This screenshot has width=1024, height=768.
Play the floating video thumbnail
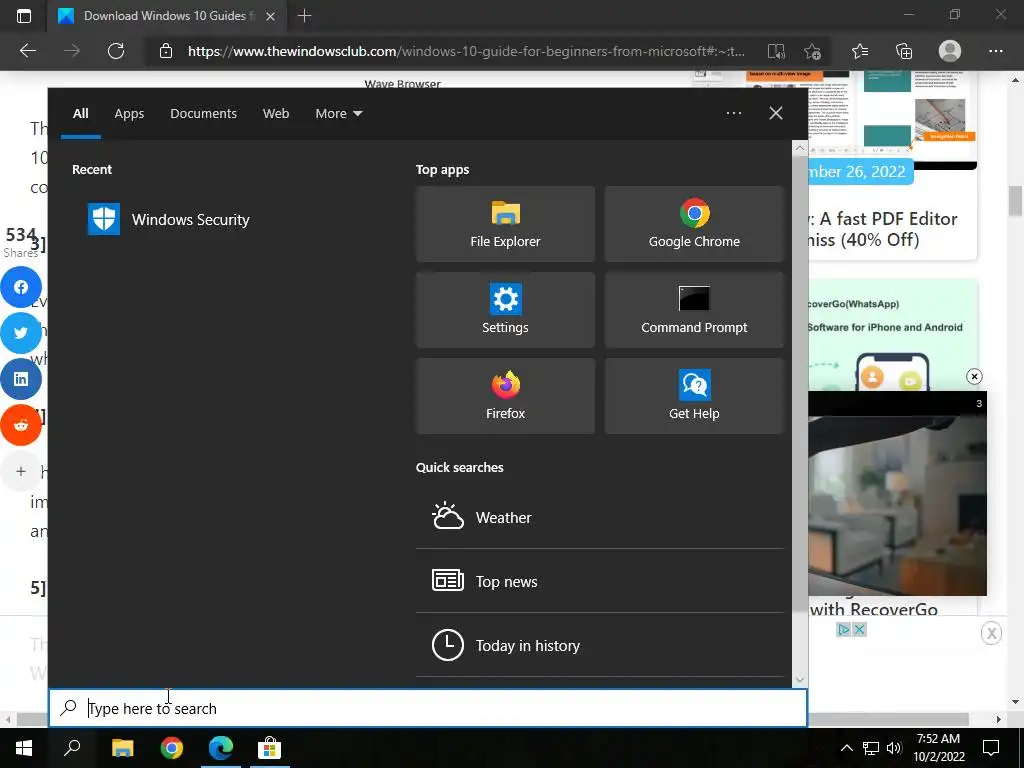point(897,494)
